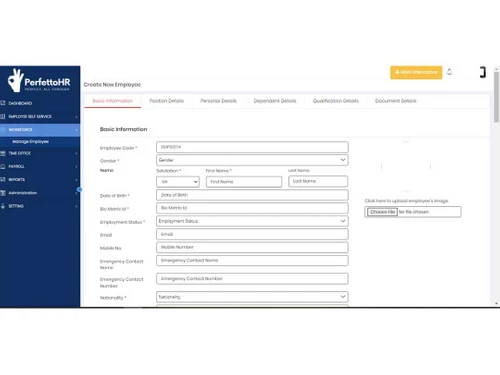Click the Employee Code field

[252, 147]
